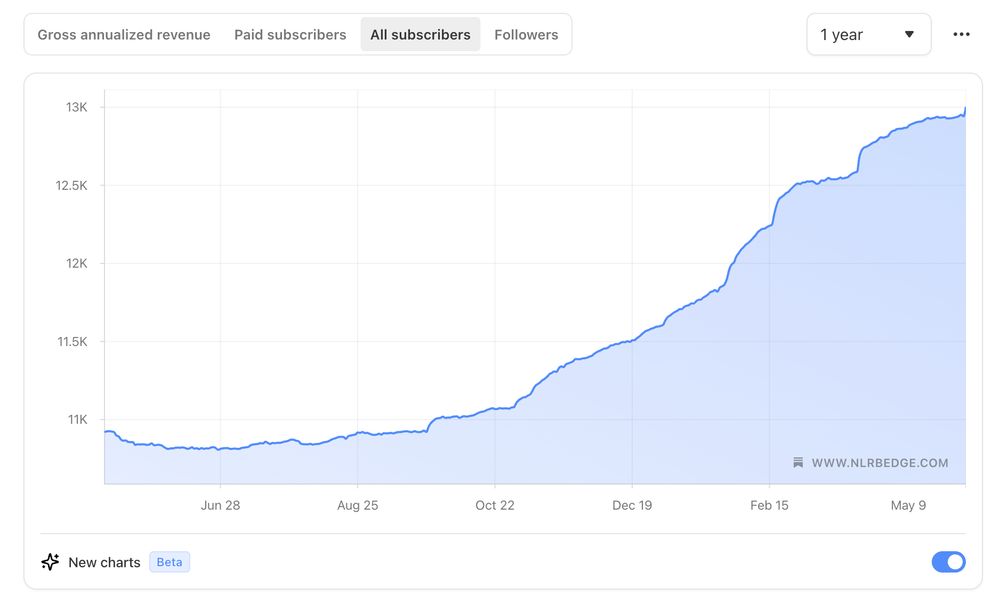Click the May 9 date label
Image resolution: width=1000 pixels, height=611 pixels.
(x=908, y=505)
